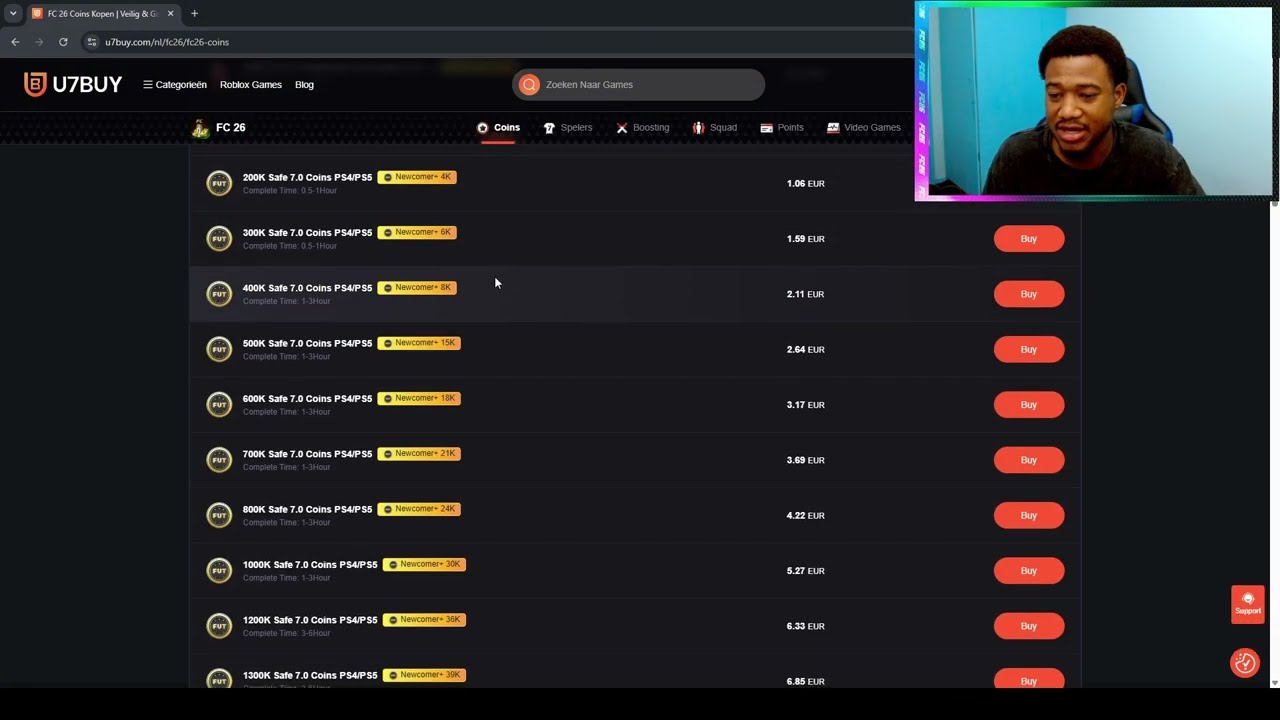Click the FUT coin icon for 1000K
This screenshot has height=720, width=1280.
tap(219, 570)
